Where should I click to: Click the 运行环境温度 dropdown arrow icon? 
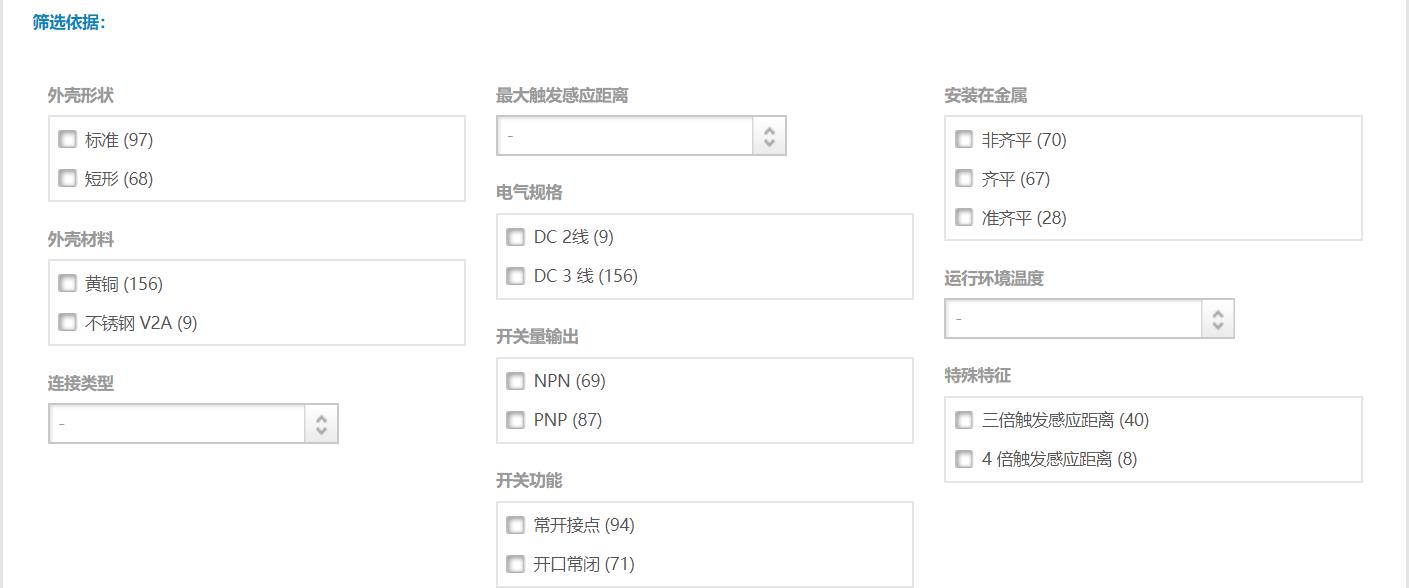click(1217, 319)
